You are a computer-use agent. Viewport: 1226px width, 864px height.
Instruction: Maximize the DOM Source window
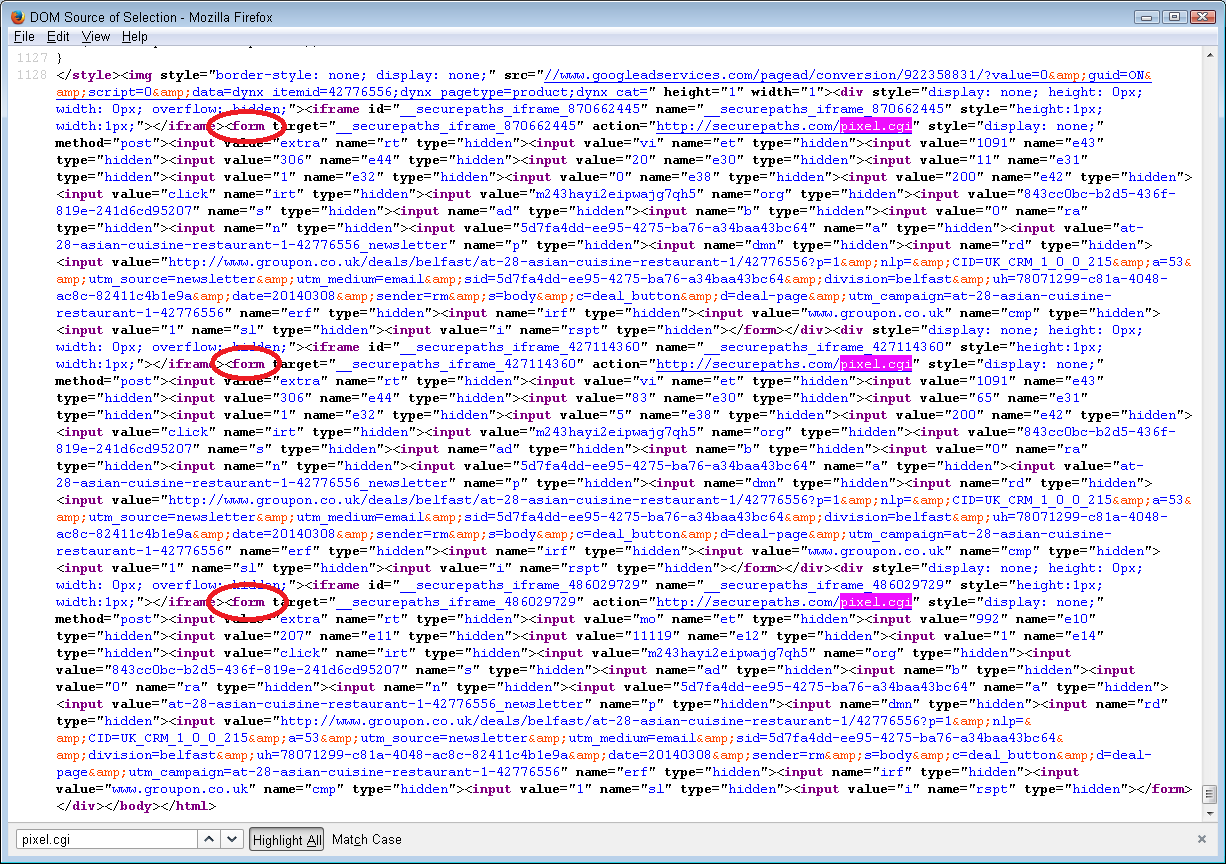pyautogui.click(x=1174, y=17)
